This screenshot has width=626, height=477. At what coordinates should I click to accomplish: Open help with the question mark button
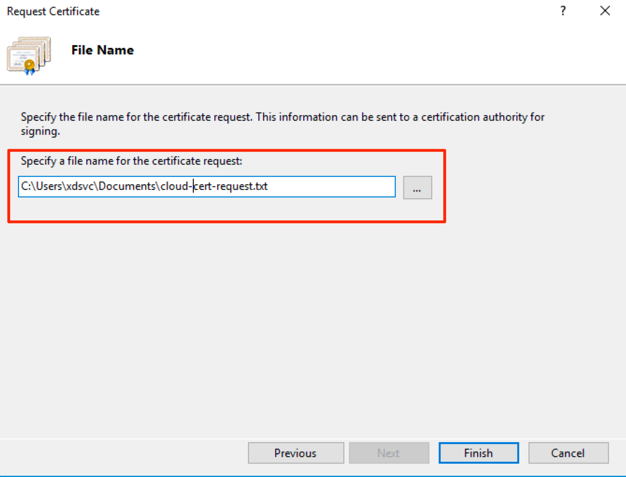point(564,11)
